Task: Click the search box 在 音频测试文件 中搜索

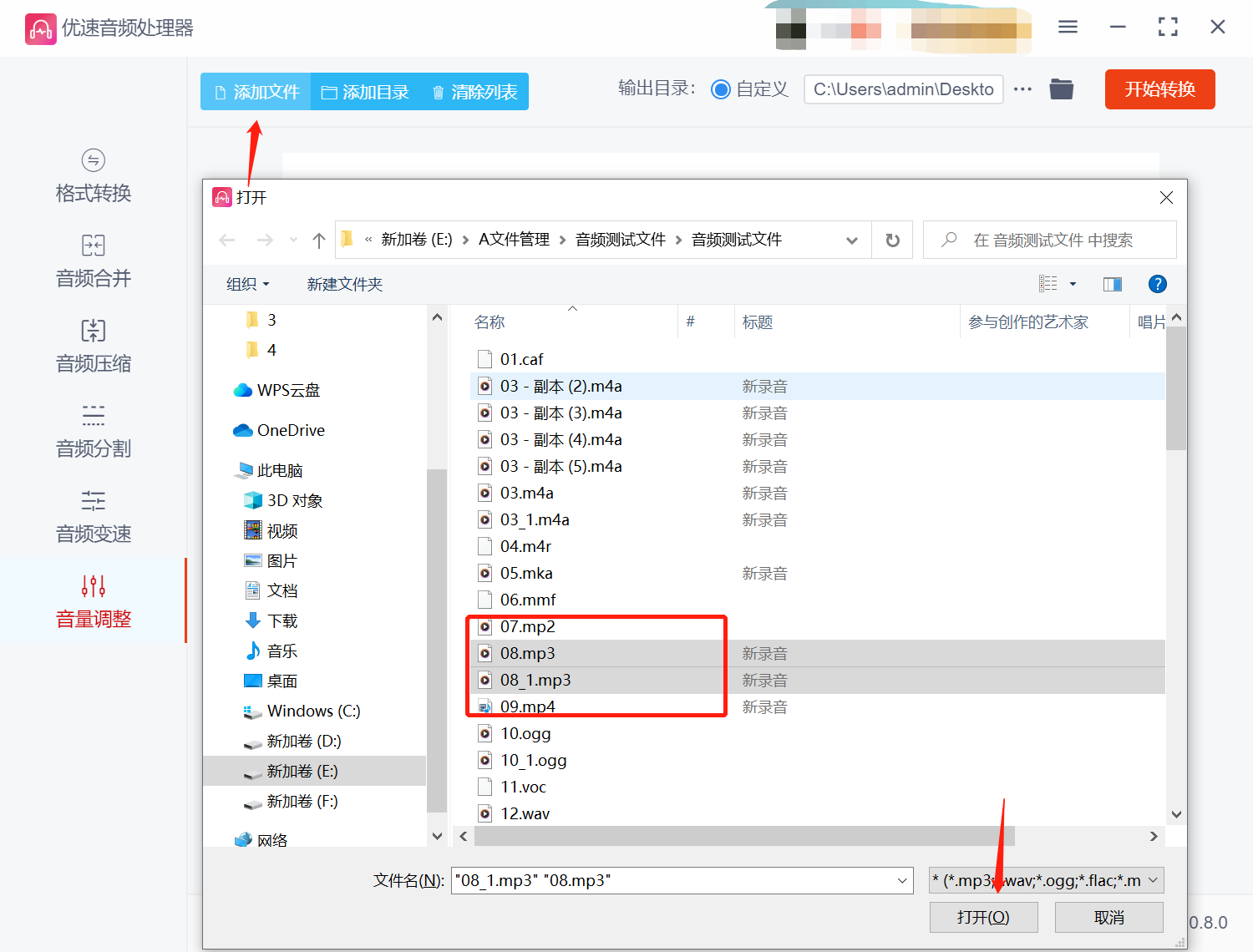Action: (x=1050, y=241)
